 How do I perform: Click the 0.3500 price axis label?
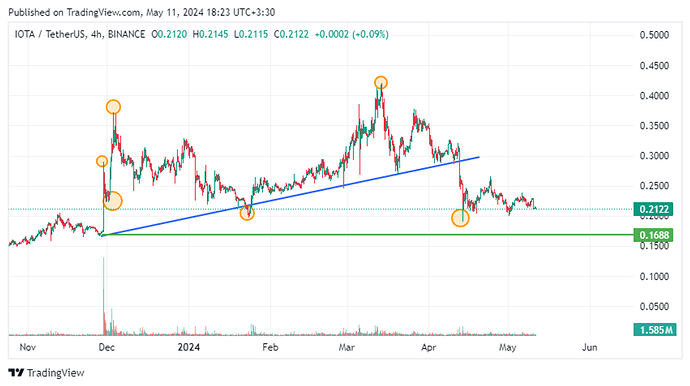click(x=654, y=126)
